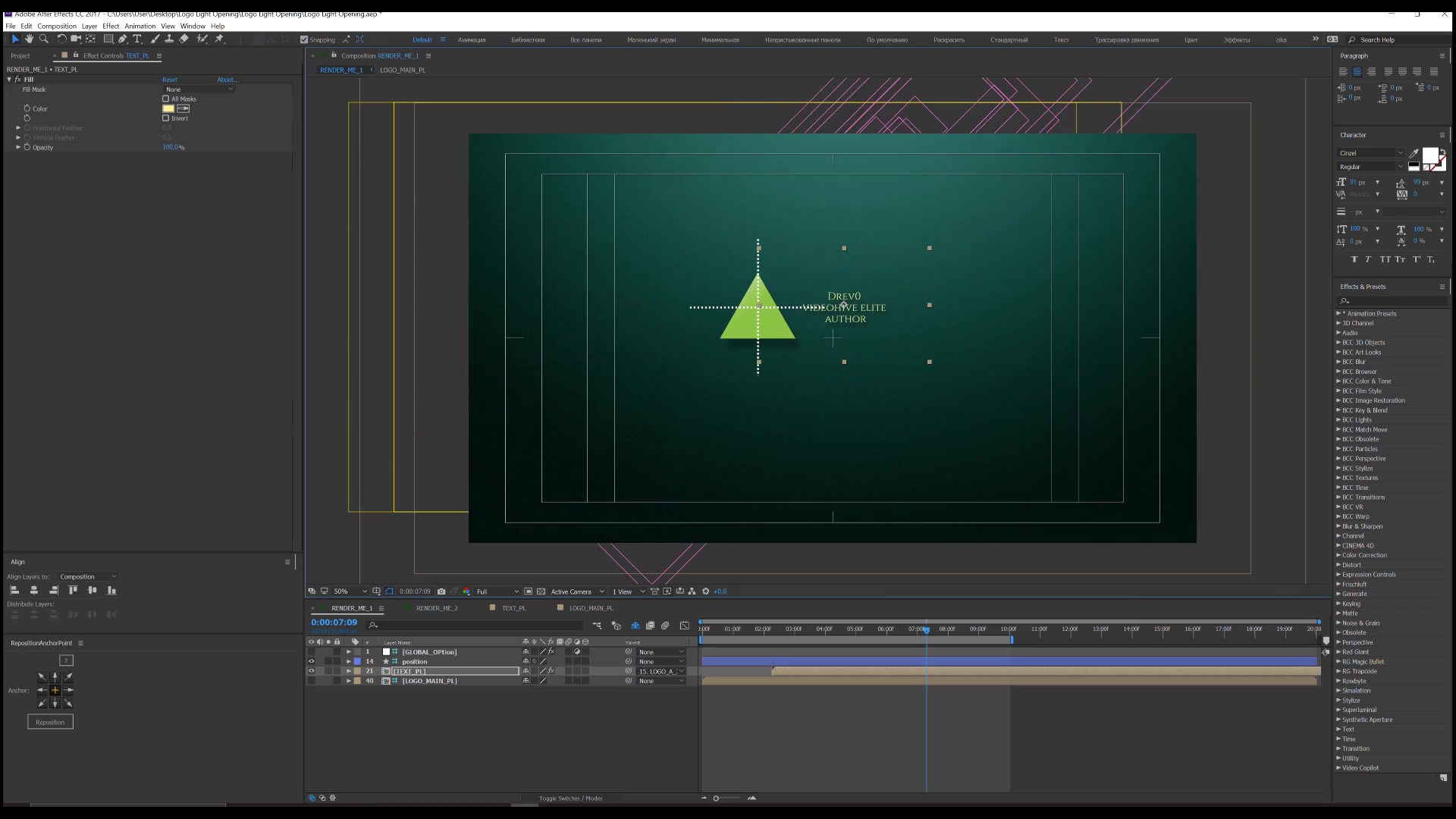
Task: Click the Faux Bold T icon
Action: [1354, 259]
